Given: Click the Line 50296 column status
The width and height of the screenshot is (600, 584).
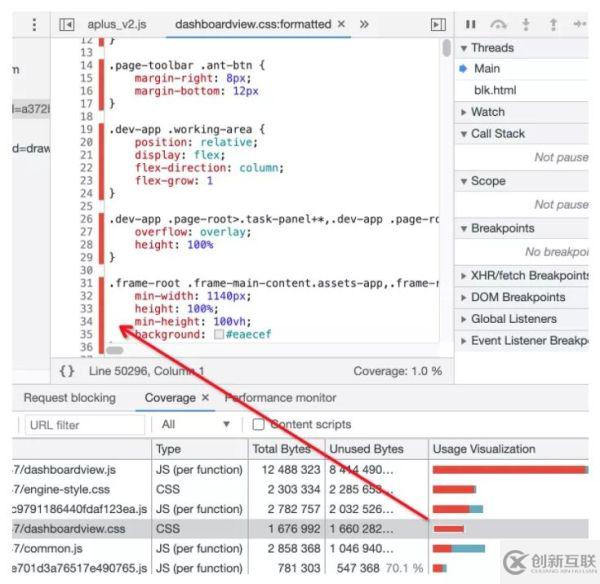Looking at the screenshot, I should tap(147, 371).
